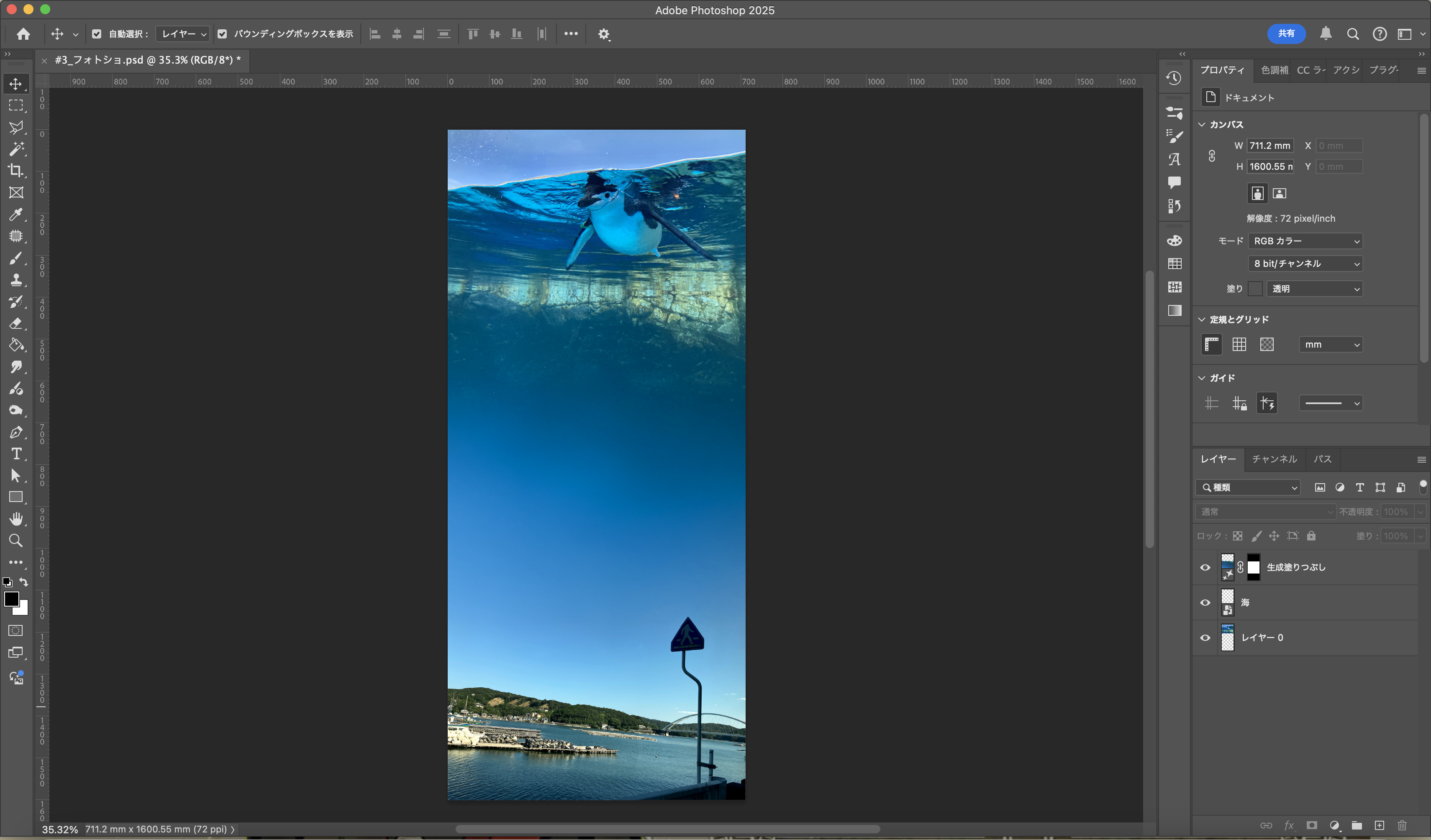Collapse the カンバス section
This screenshot has height=840, width=1431.
click(x=1202, y=125)
